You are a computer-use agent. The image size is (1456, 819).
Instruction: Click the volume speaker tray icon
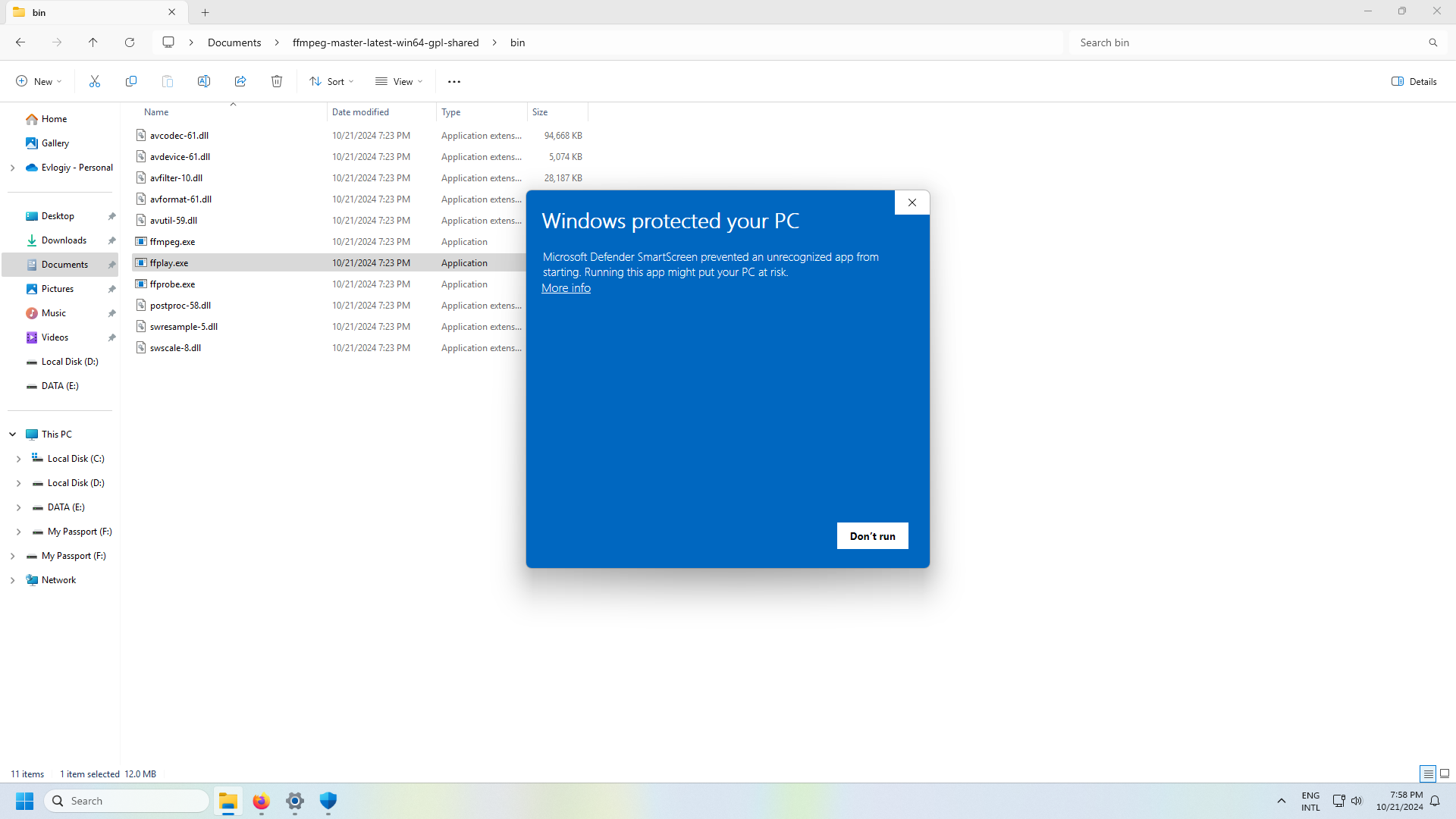[1357, 801]
